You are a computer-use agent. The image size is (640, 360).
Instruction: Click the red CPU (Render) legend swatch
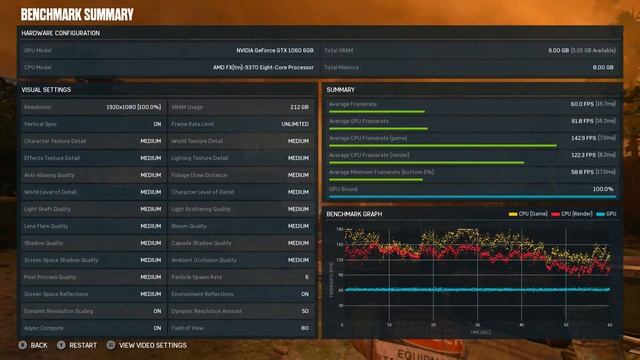point(556,214)
